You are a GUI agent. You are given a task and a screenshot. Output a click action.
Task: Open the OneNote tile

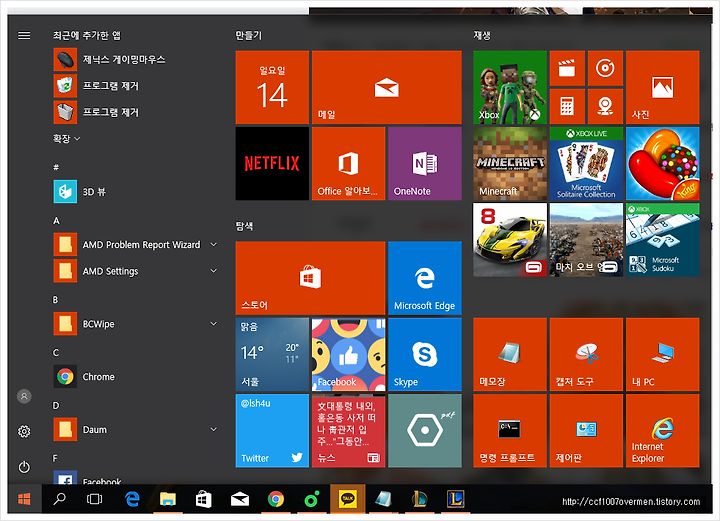click(425, 163)
